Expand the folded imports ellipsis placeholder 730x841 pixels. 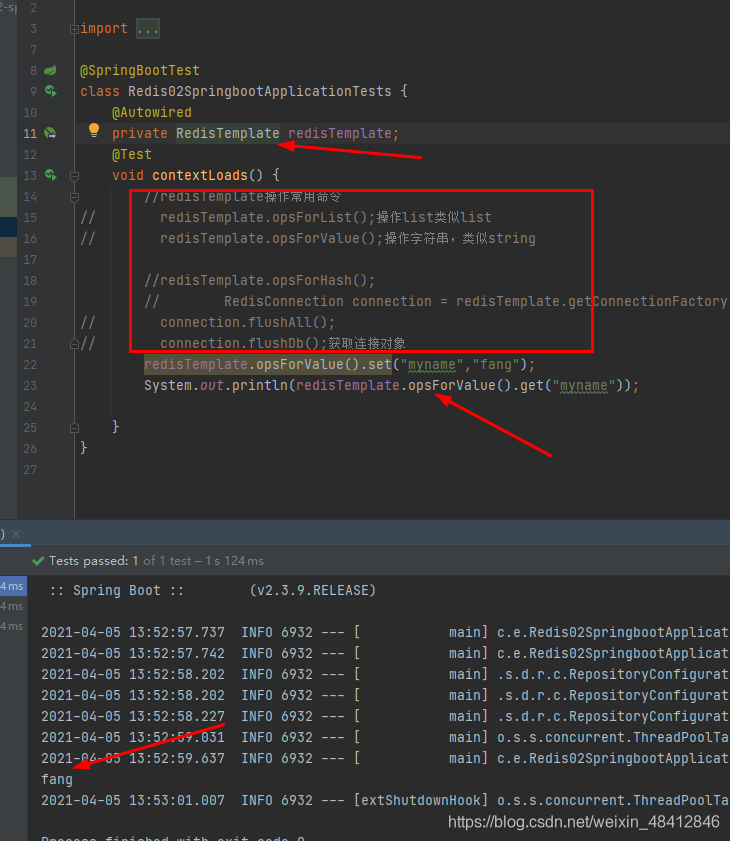click(x=148, y=28)
